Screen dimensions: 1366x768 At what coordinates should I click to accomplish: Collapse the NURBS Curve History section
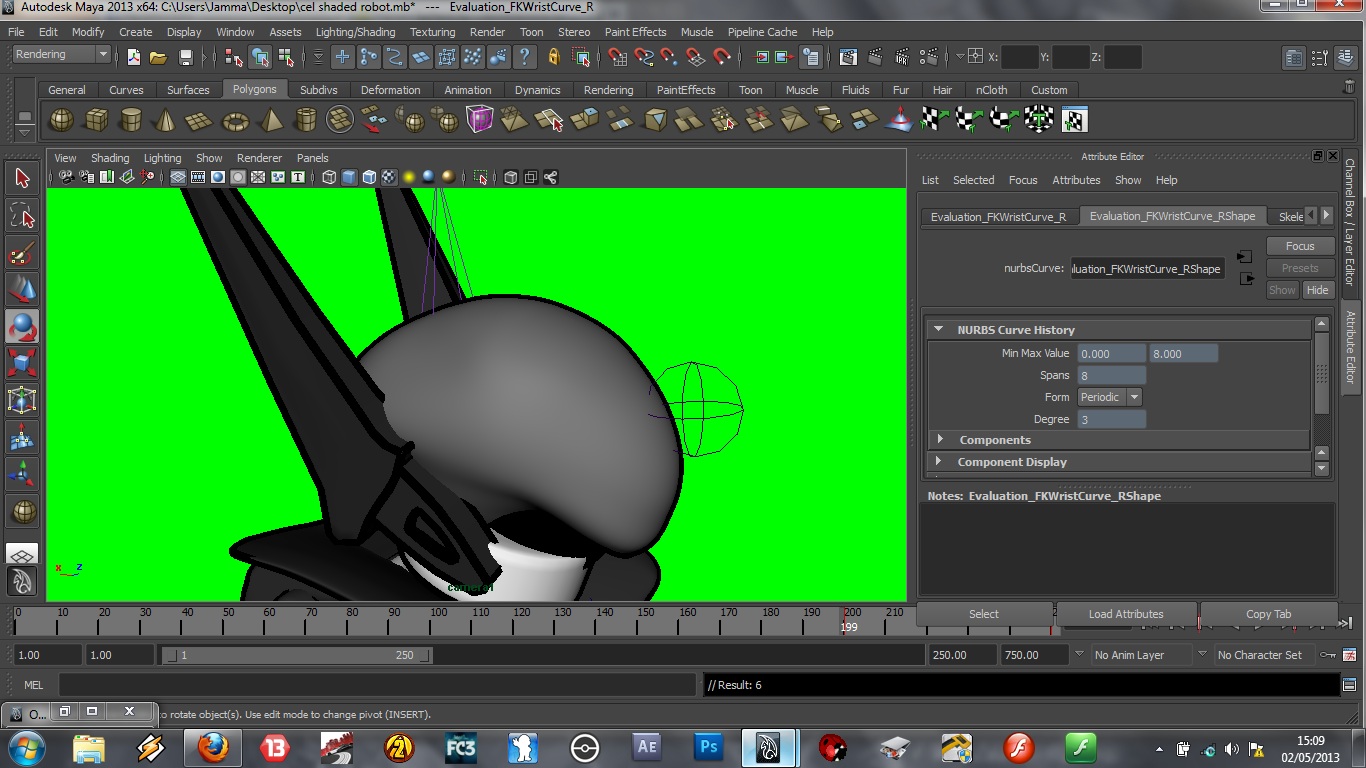[938, 329]
